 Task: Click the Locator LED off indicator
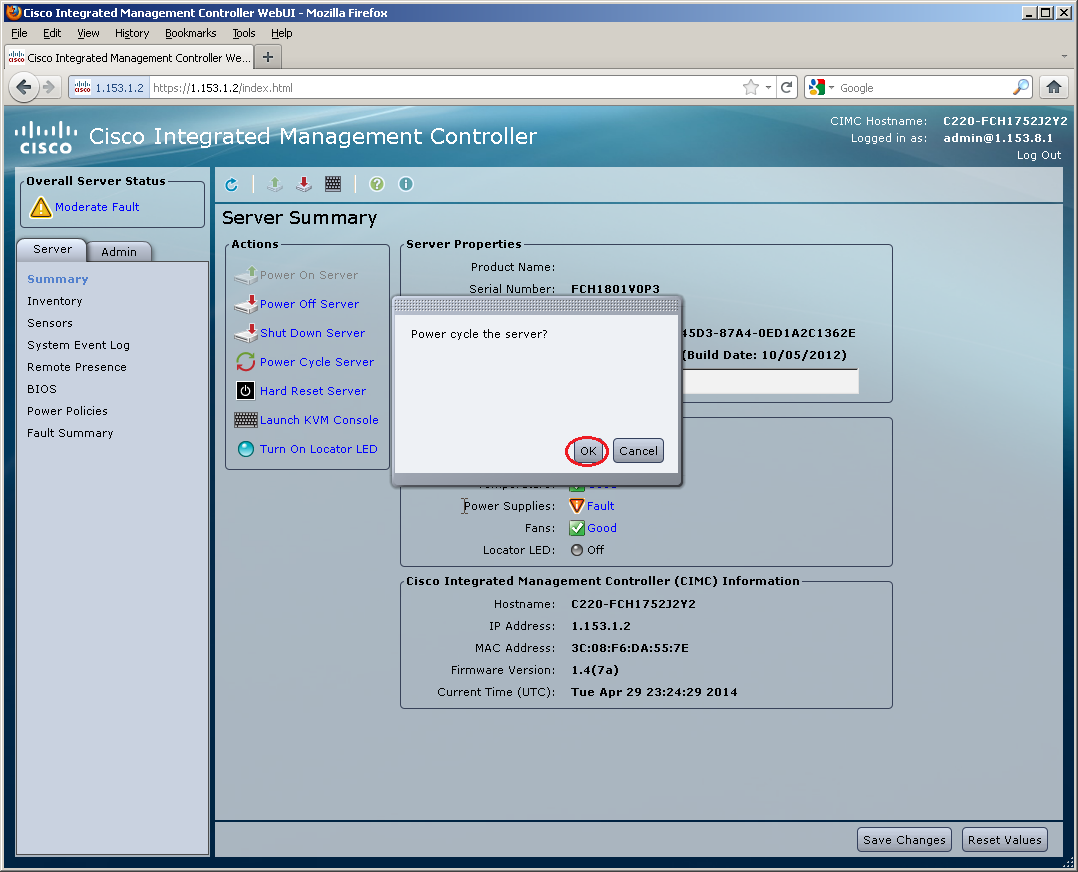pyautogui.click(x=577, y=550)
